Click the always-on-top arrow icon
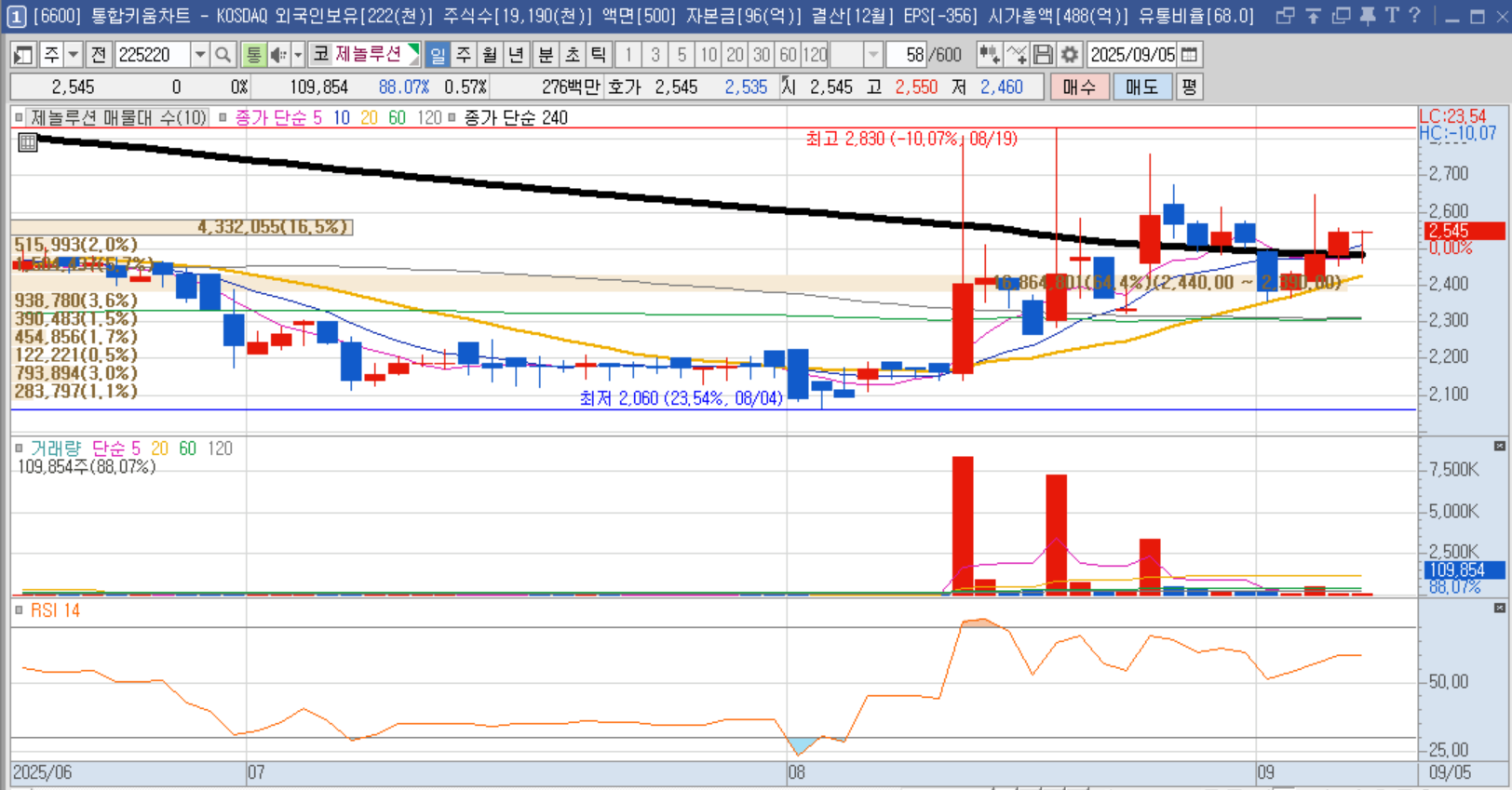 coord(1313,16)
